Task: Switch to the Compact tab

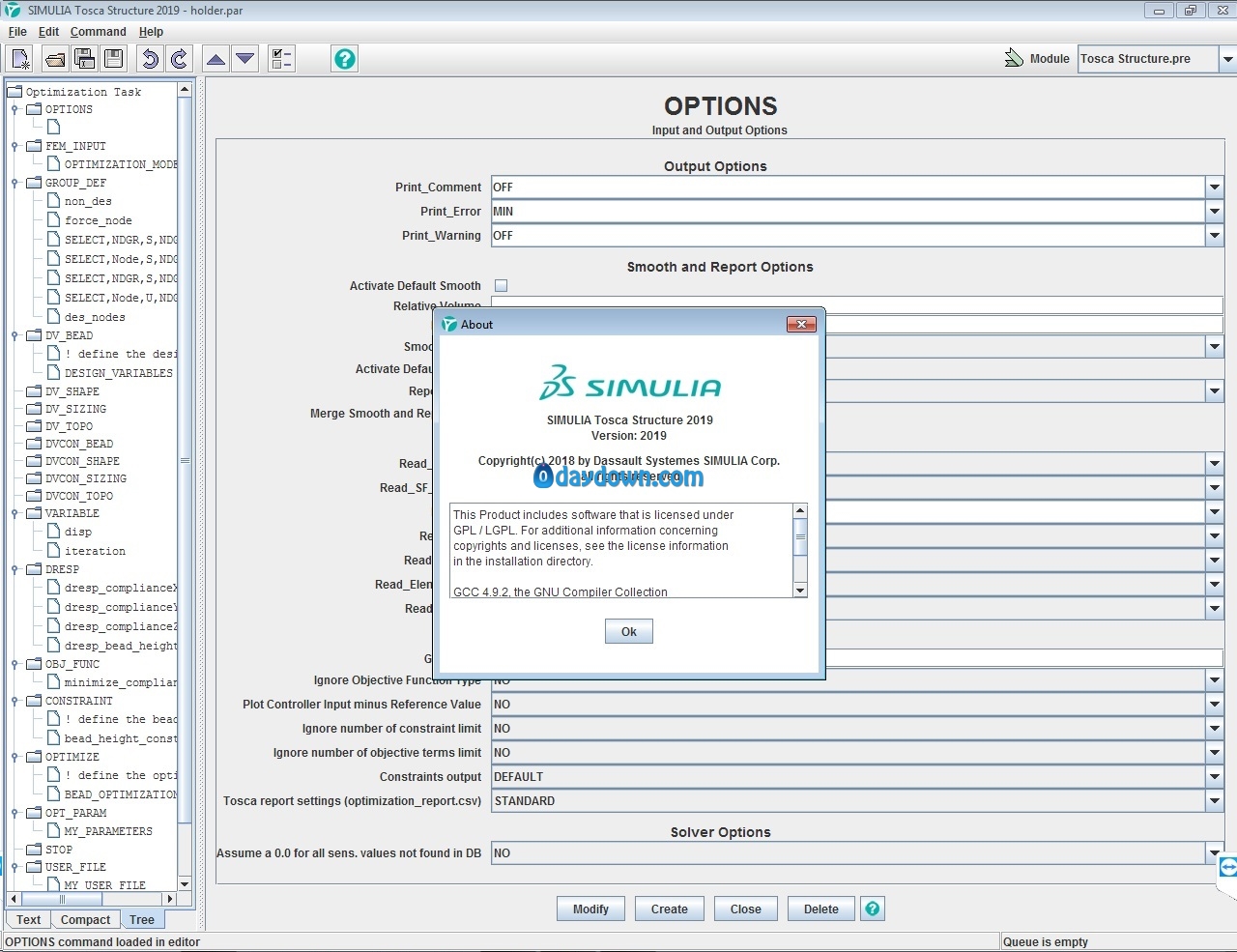Action: pos(85,920)
